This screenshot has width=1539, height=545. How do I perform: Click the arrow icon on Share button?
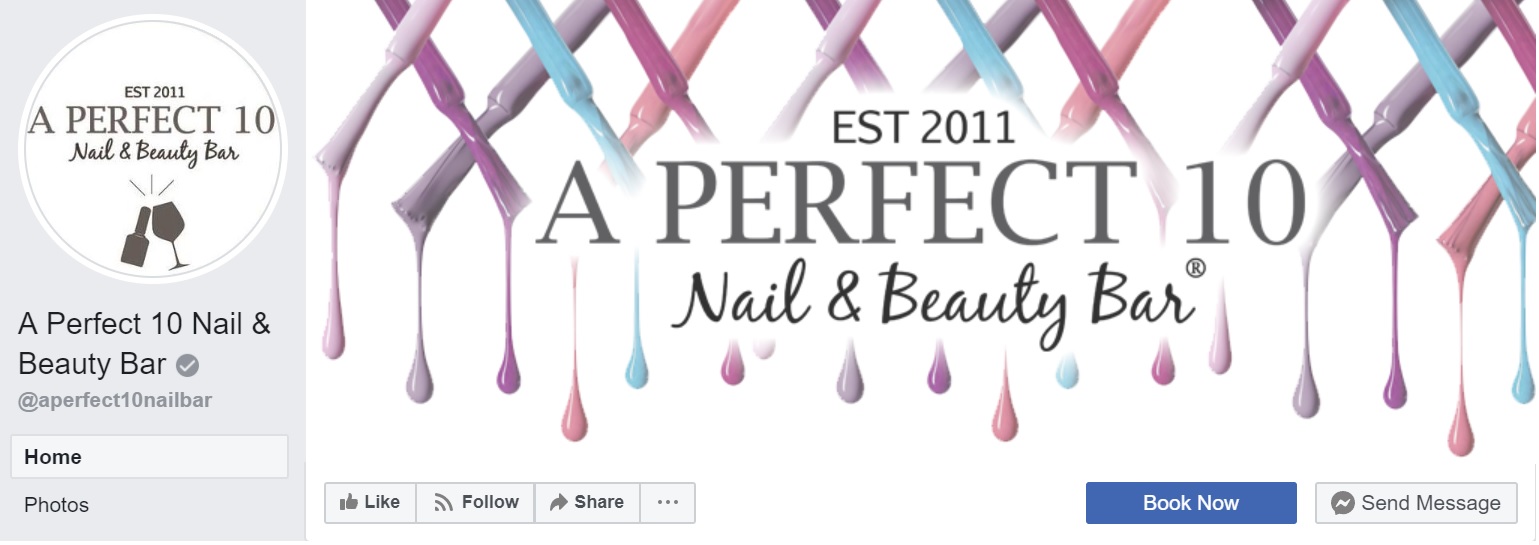558,503
